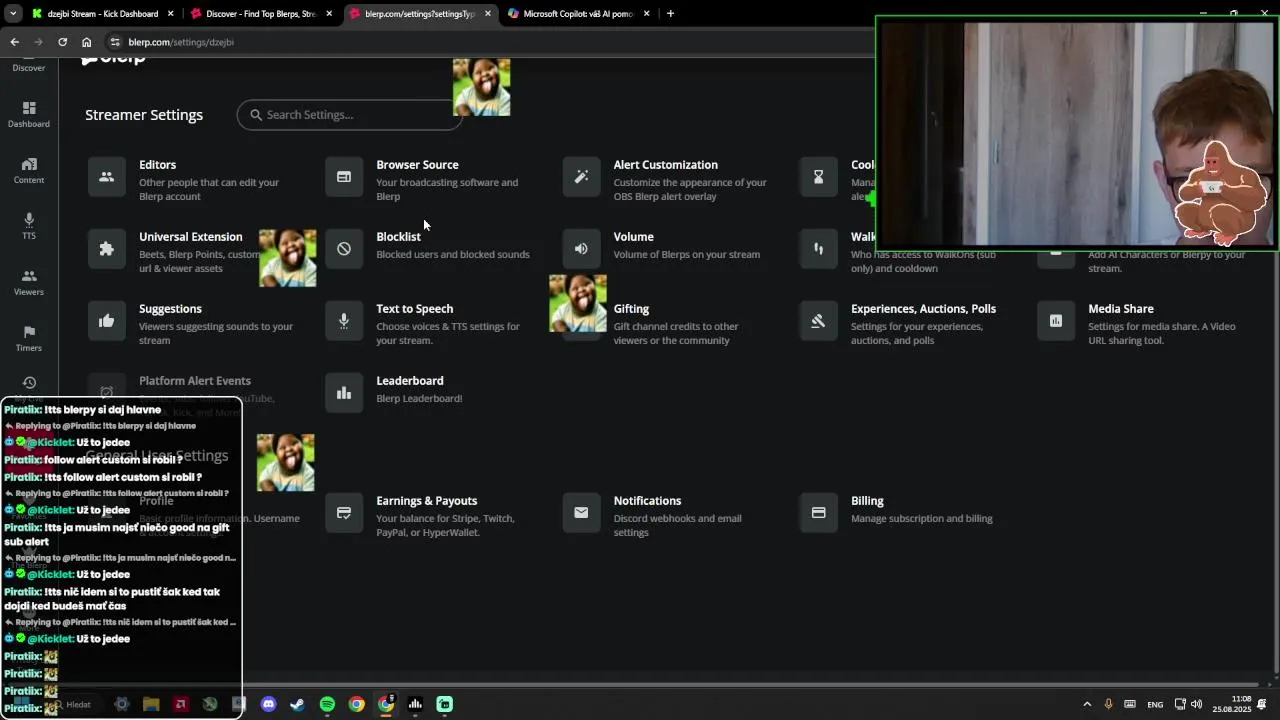Open Discord from the taskbar
The height and width of the screenshot is (720, 1280).
pyautogui.click(x=268, y=704)
